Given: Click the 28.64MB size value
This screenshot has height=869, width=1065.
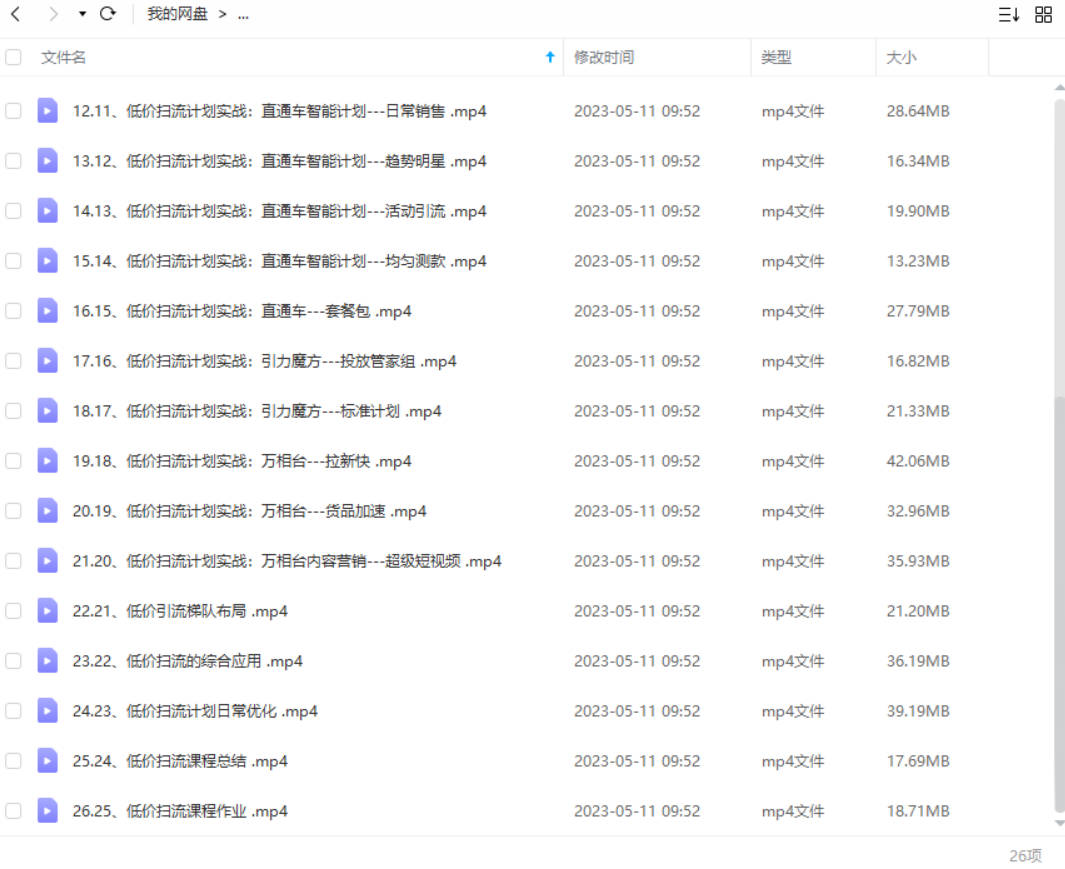Looking at the screenshot, I should (918, 111).
